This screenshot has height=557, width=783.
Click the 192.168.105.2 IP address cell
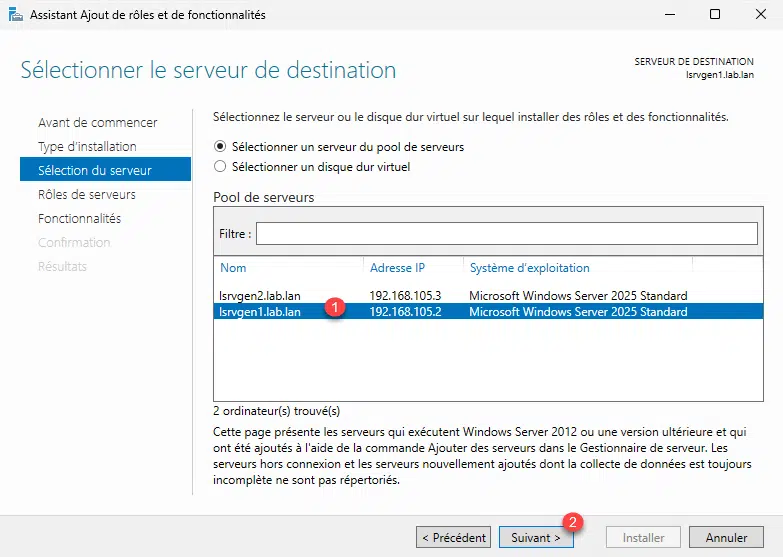tap(405, 311)
